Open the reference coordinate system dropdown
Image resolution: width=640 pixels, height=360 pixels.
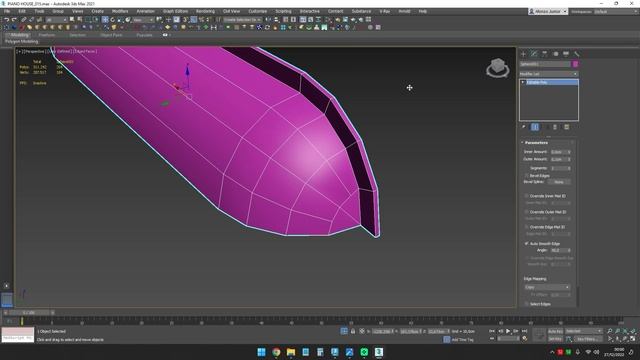(x=143, y=20)
